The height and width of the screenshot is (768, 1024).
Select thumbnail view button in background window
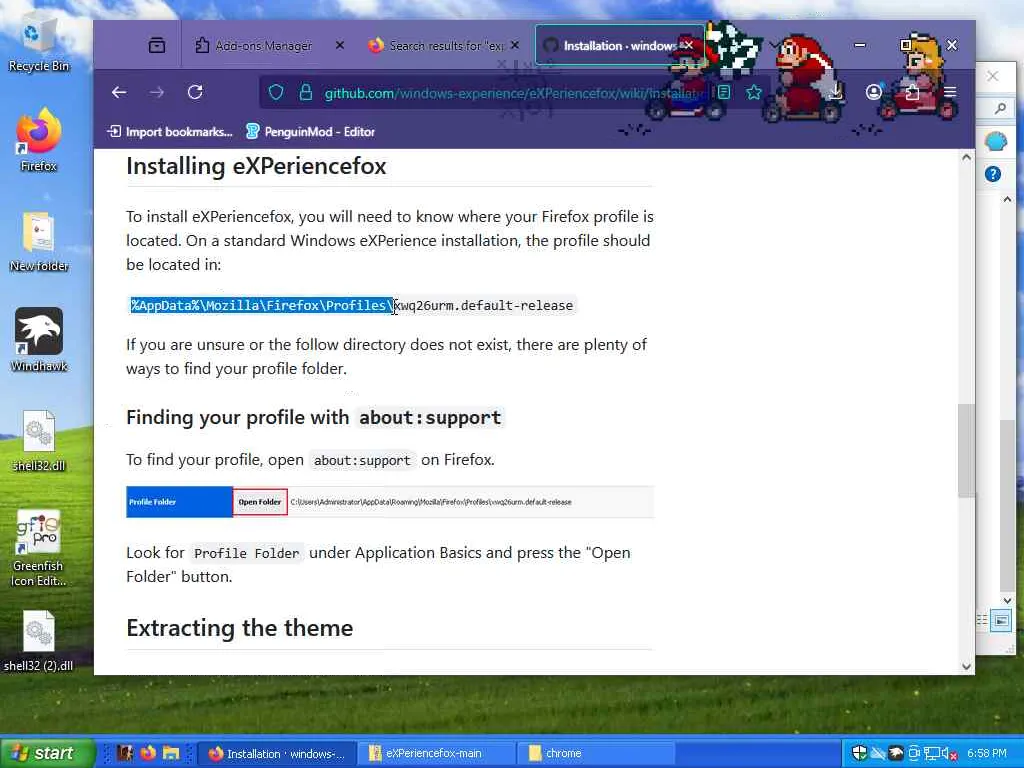[x=1001, y=620]
